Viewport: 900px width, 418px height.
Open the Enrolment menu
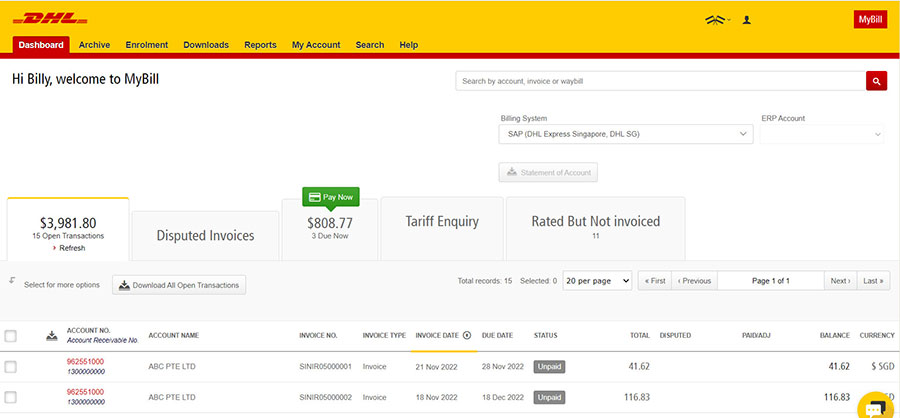pos(147,45)
